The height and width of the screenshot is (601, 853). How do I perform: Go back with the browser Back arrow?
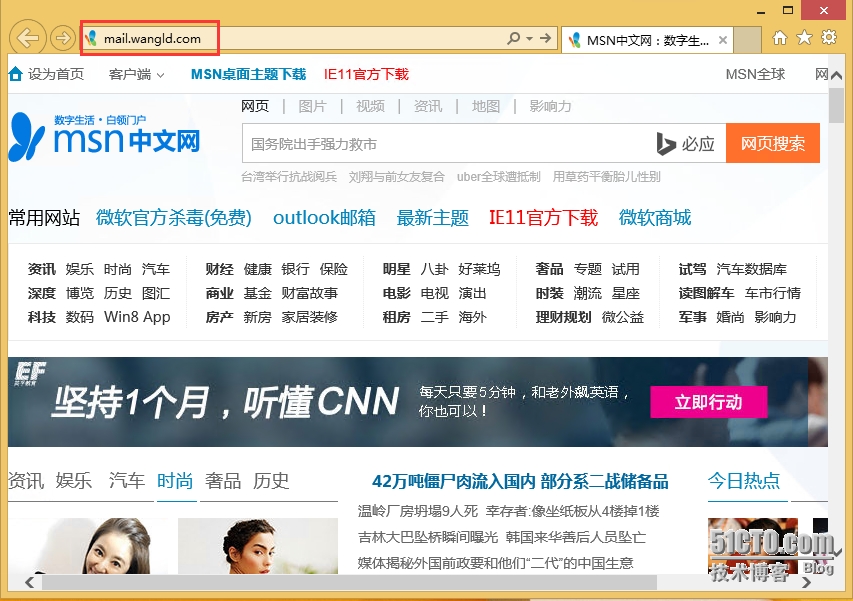click(27, 38)
